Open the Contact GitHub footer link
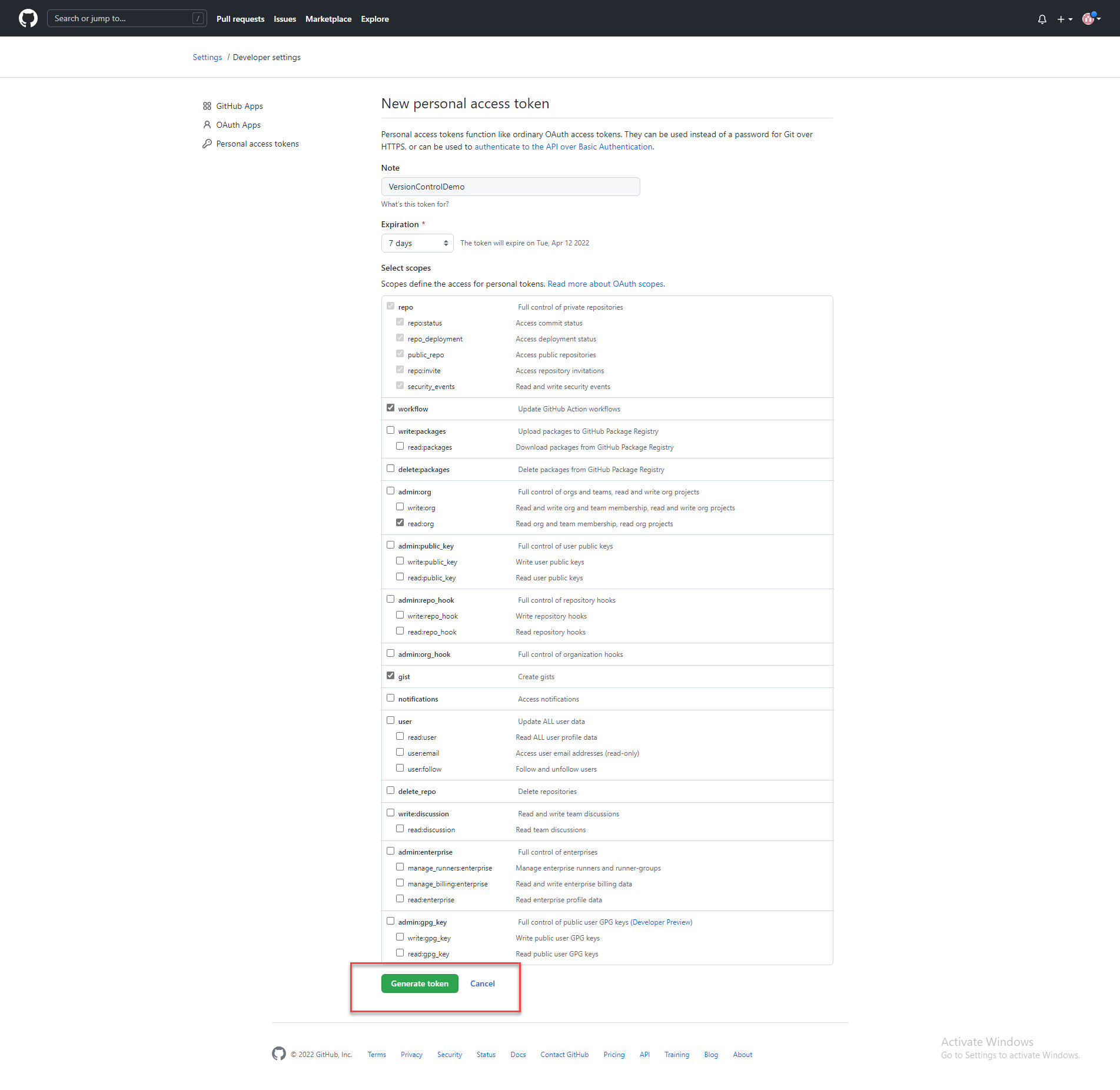This screenshot has width=1120, height=1090. [x=564, y=1055]
